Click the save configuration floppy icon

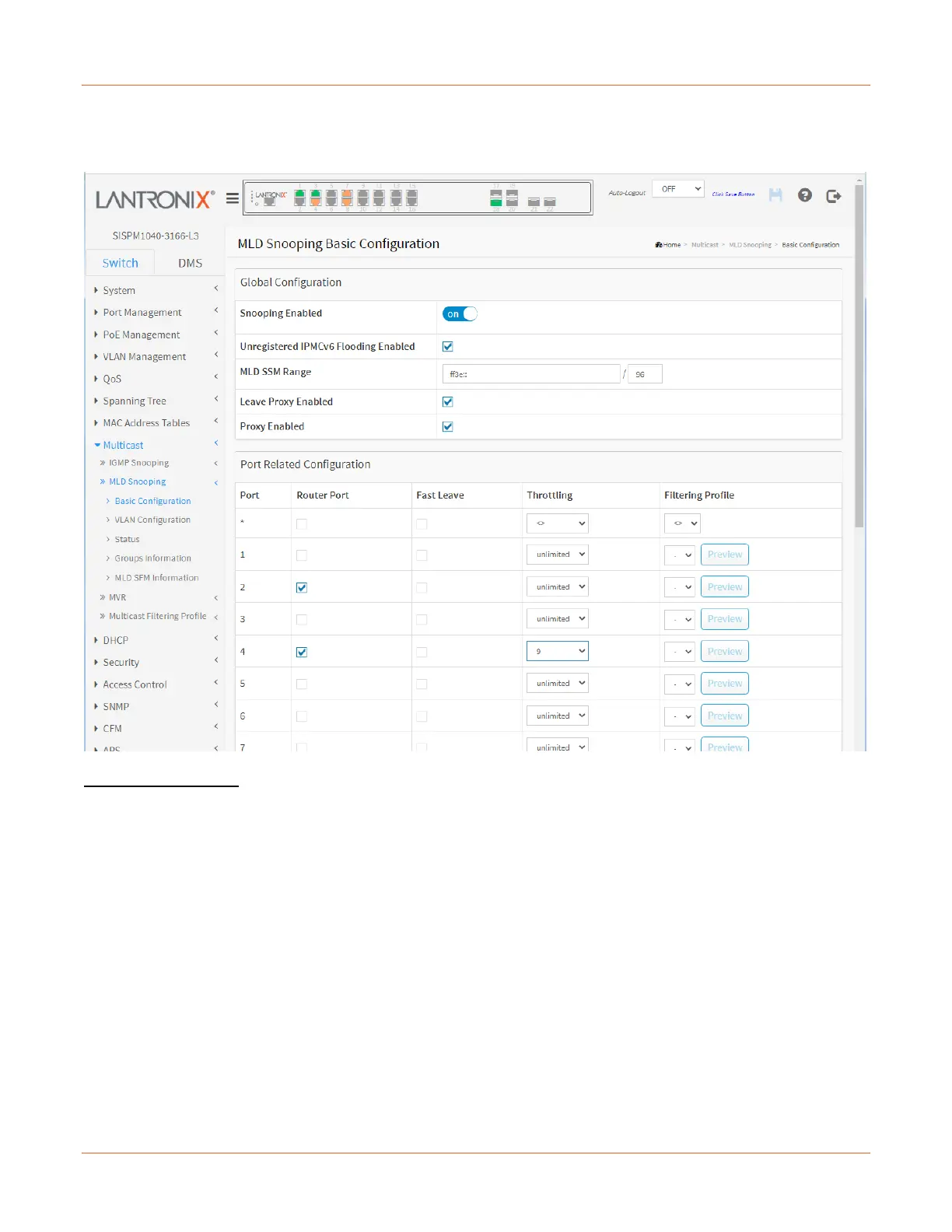tap(775, 195)
